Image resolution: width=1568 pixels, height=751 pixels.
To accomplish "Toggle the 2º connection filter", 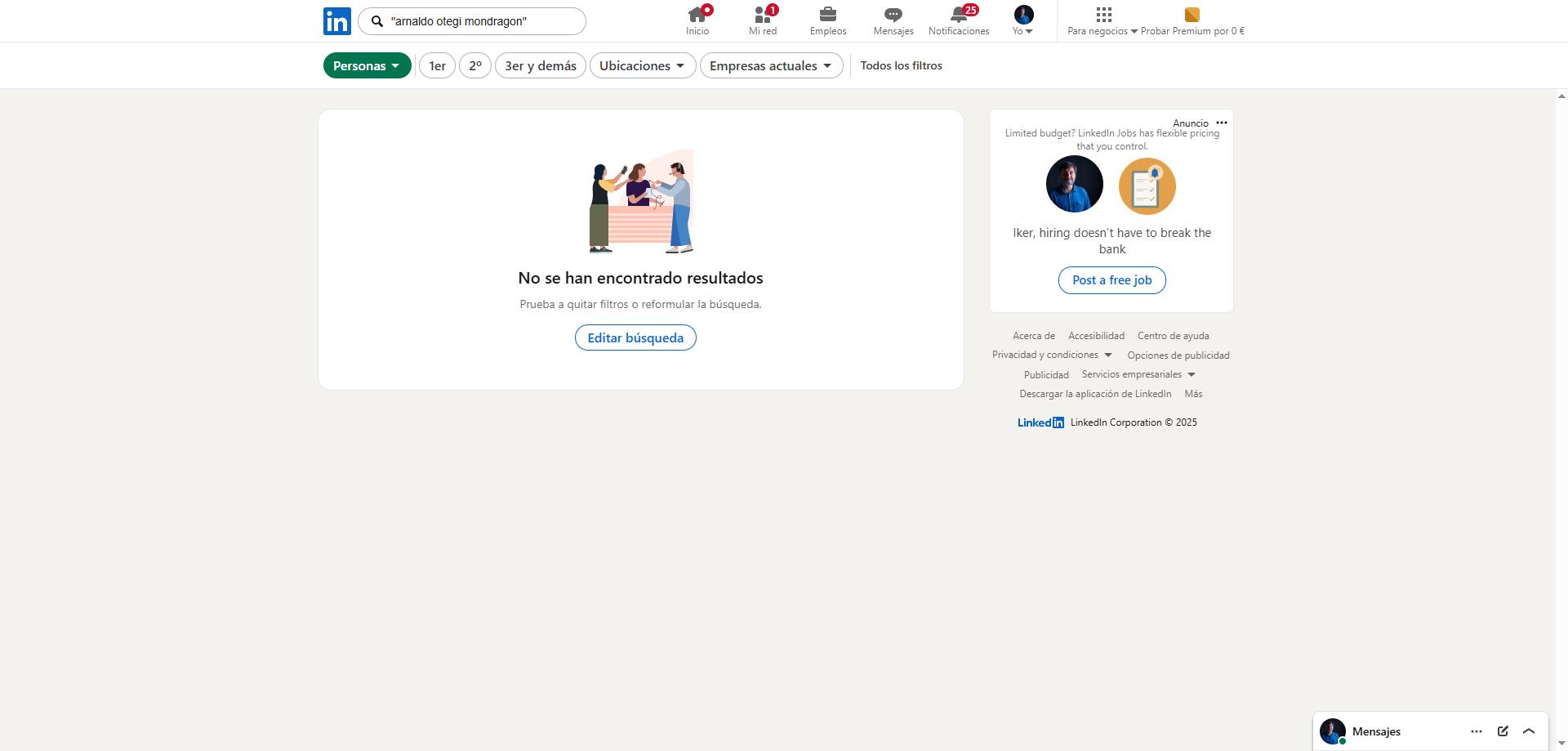I will [475, 65].
